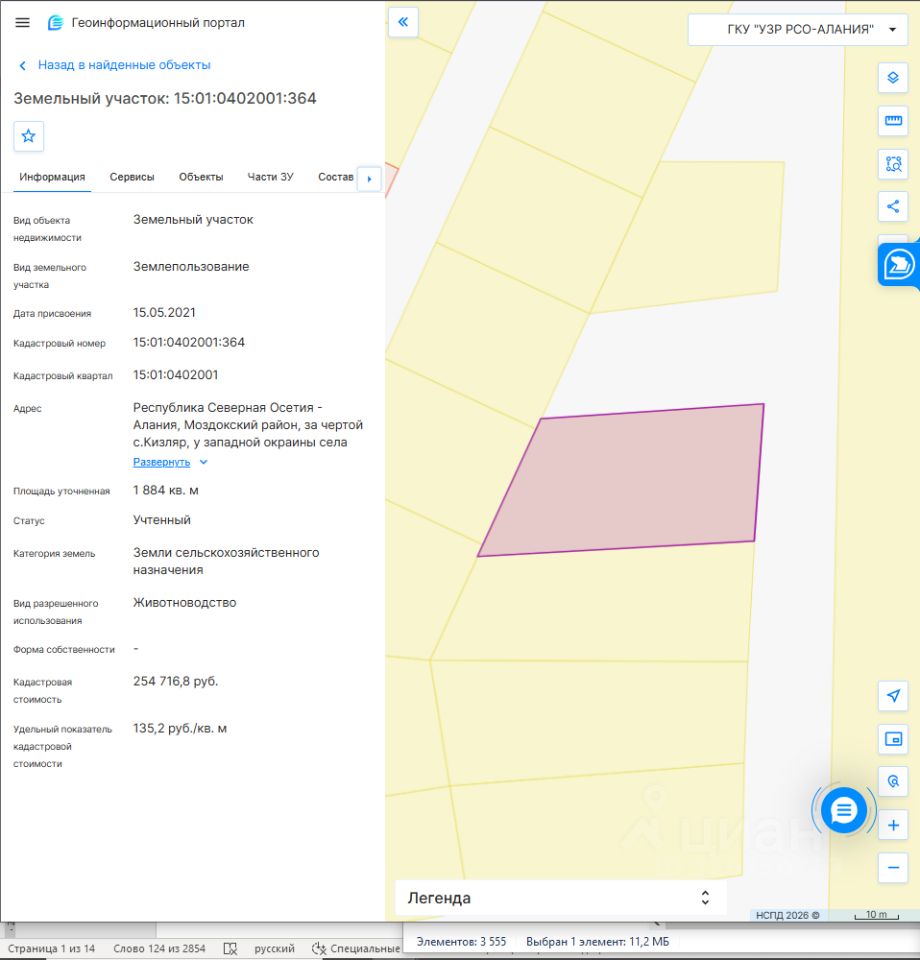This screenshot has height=960, width=920.
Task: Click the date 15.05.2021 value
Action: tap(164, 313)
